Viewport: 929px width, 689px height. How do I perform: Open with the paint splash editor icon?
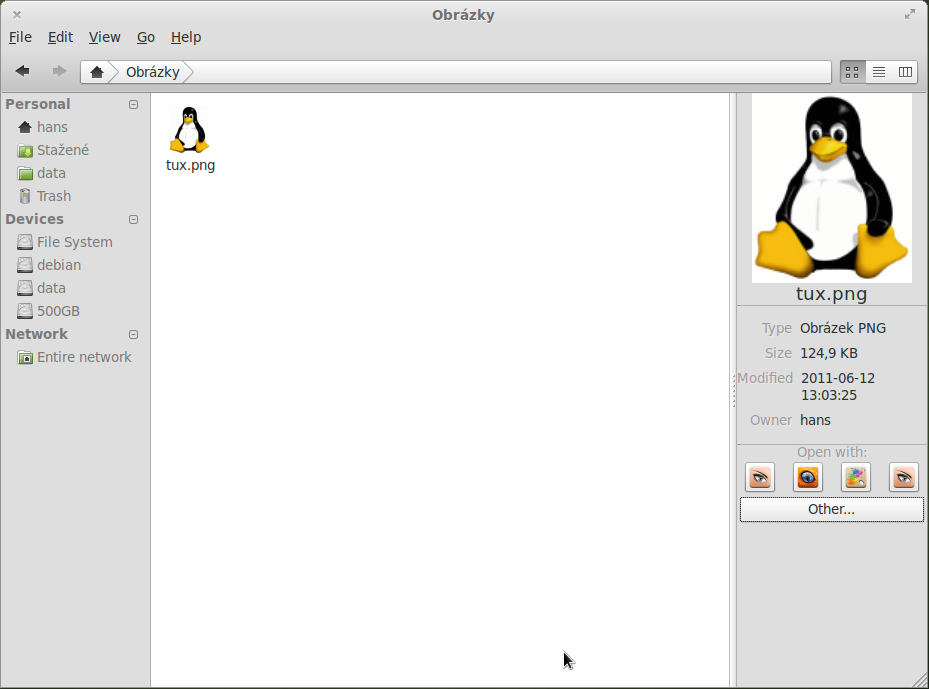856,477
